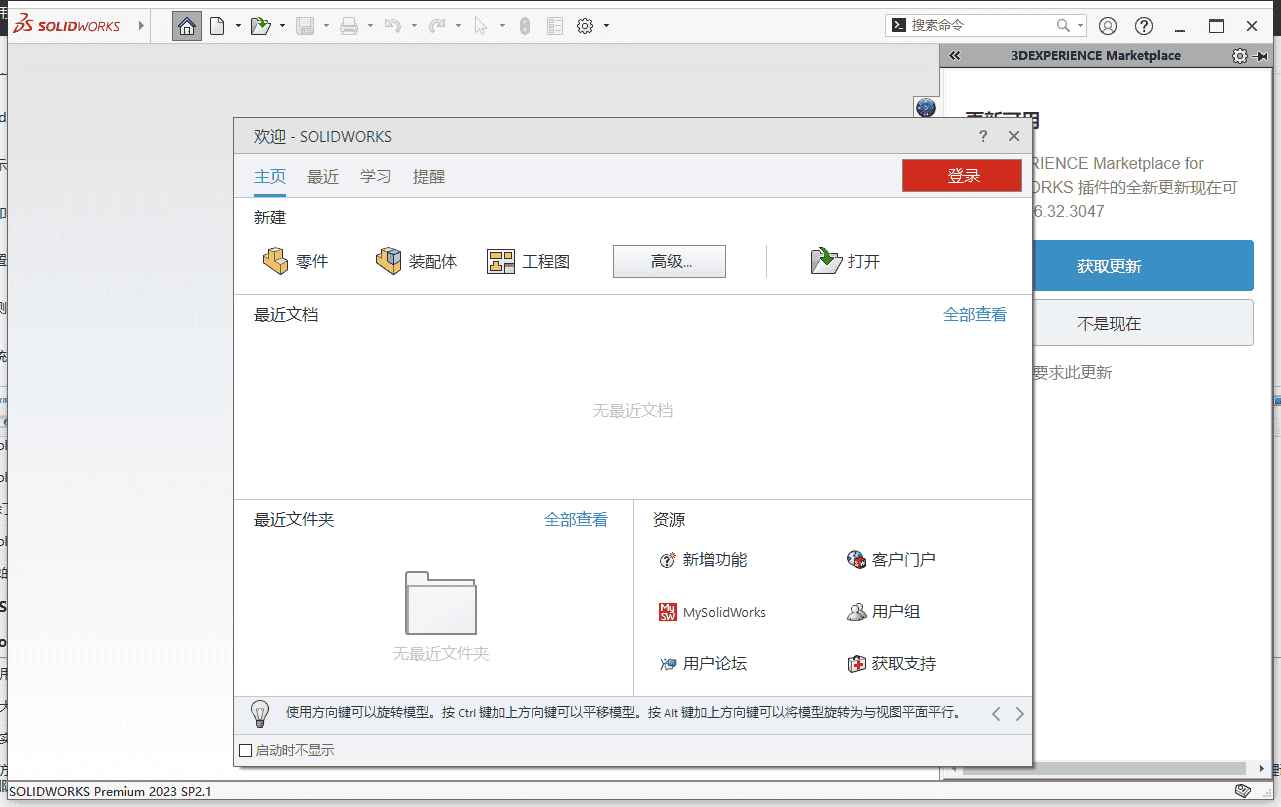1281x807 pixels.
Task: Switch to the 学习 tab
Action: [x=375, y=176]
